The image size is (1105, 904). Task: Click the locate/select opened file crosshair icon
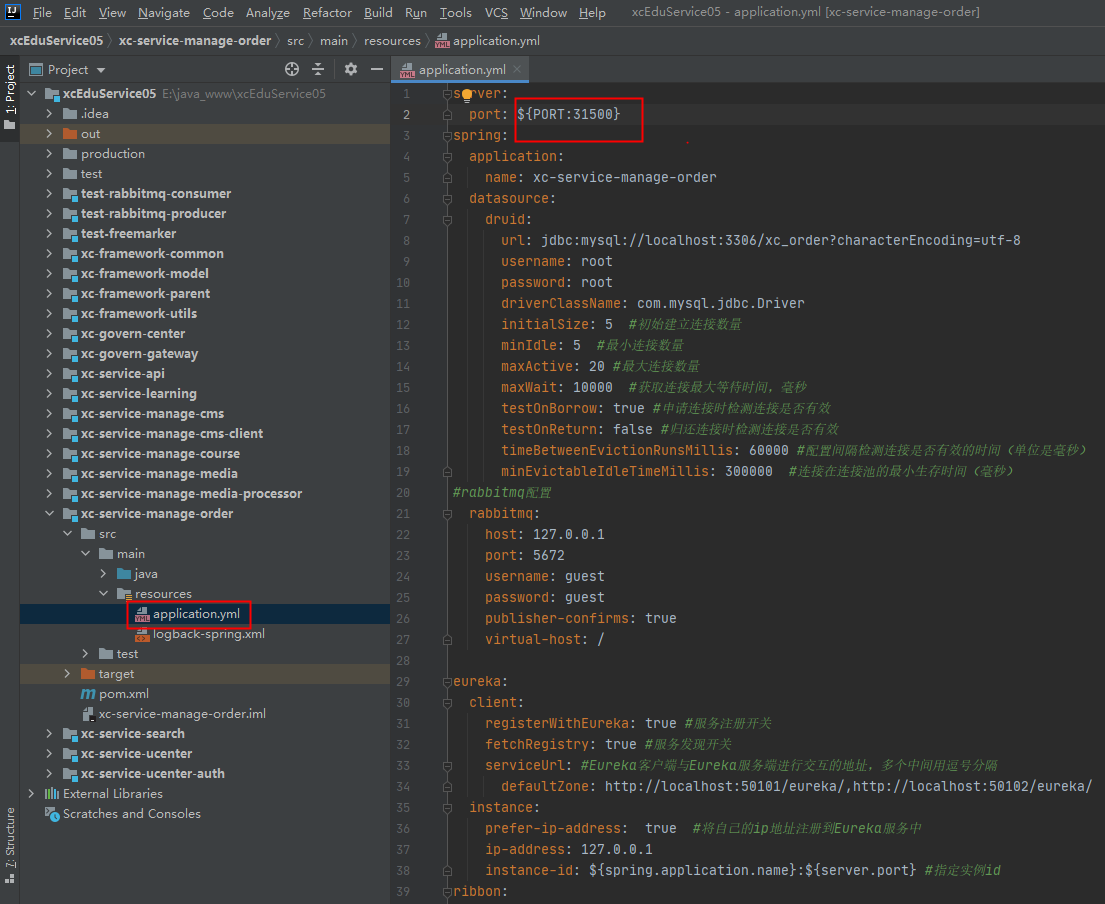292,69
